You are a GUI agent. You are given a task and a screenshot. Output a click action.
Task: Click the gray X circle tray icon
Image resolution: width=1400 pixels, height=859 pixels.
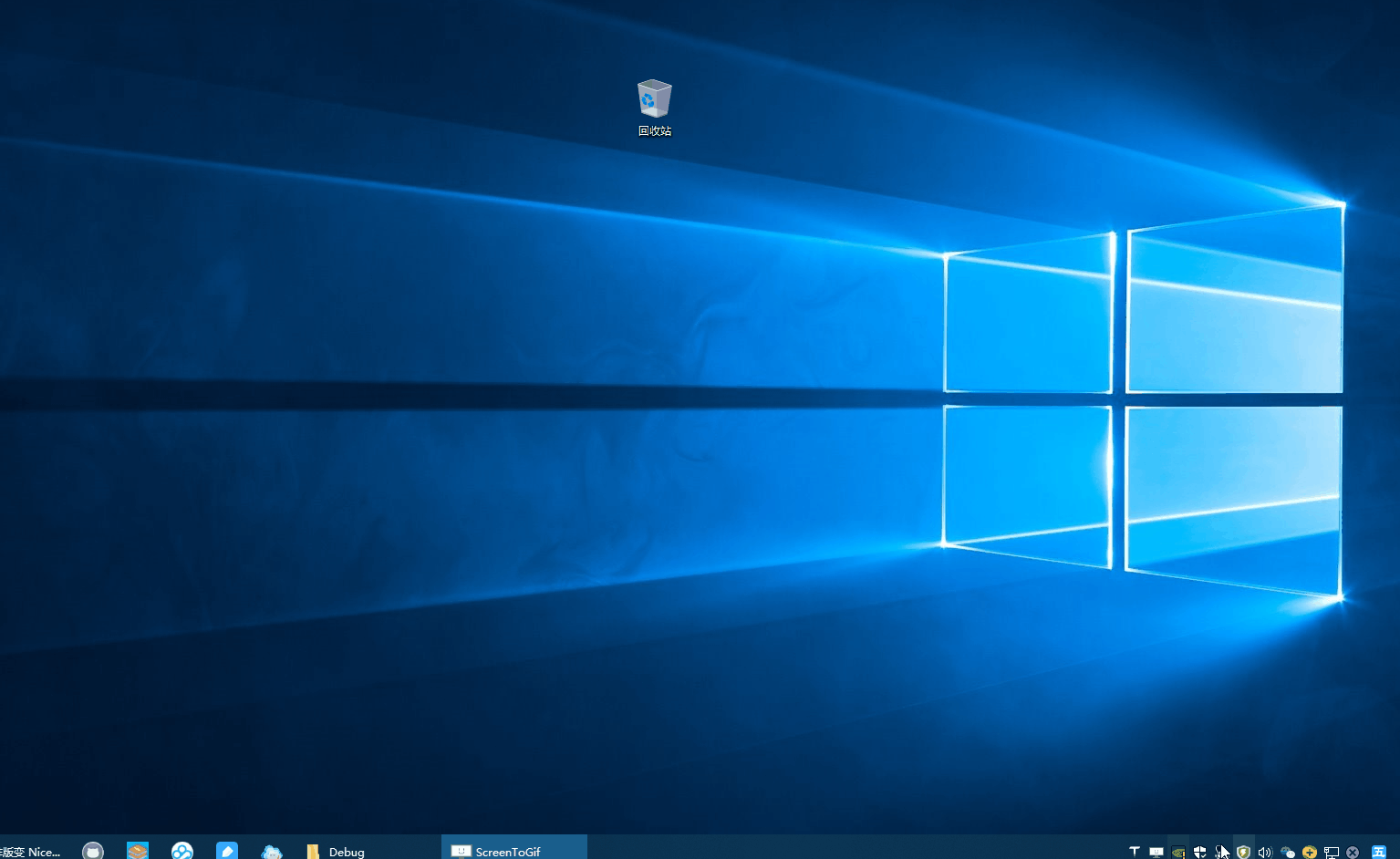click(1353, 852)
